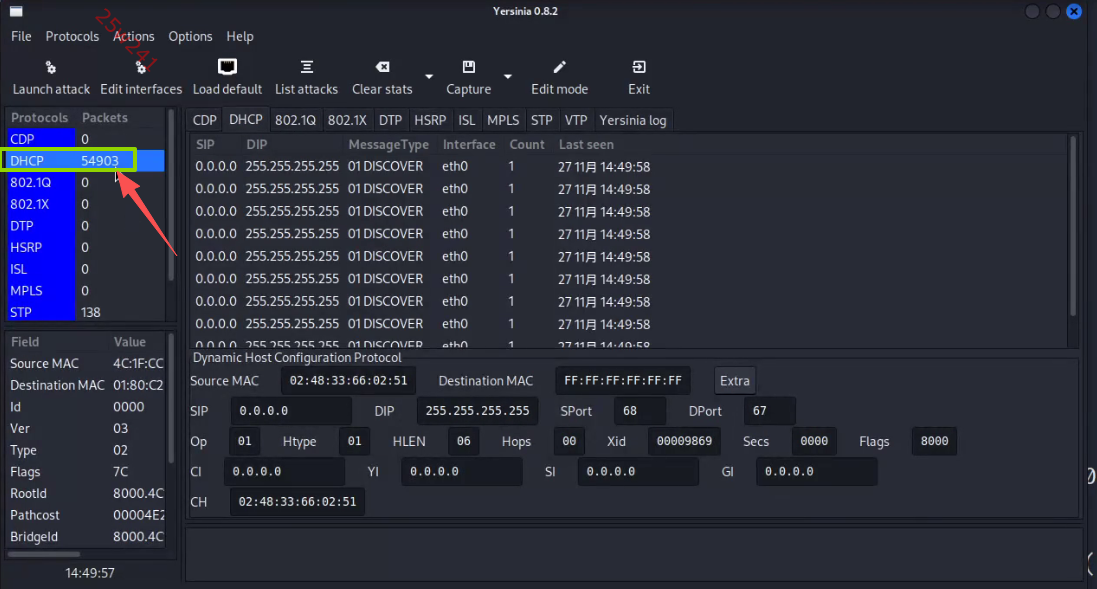The width and height of the screenshot is (1097, 589).
Task: Click the Interface column header
Action: [469, 145]
